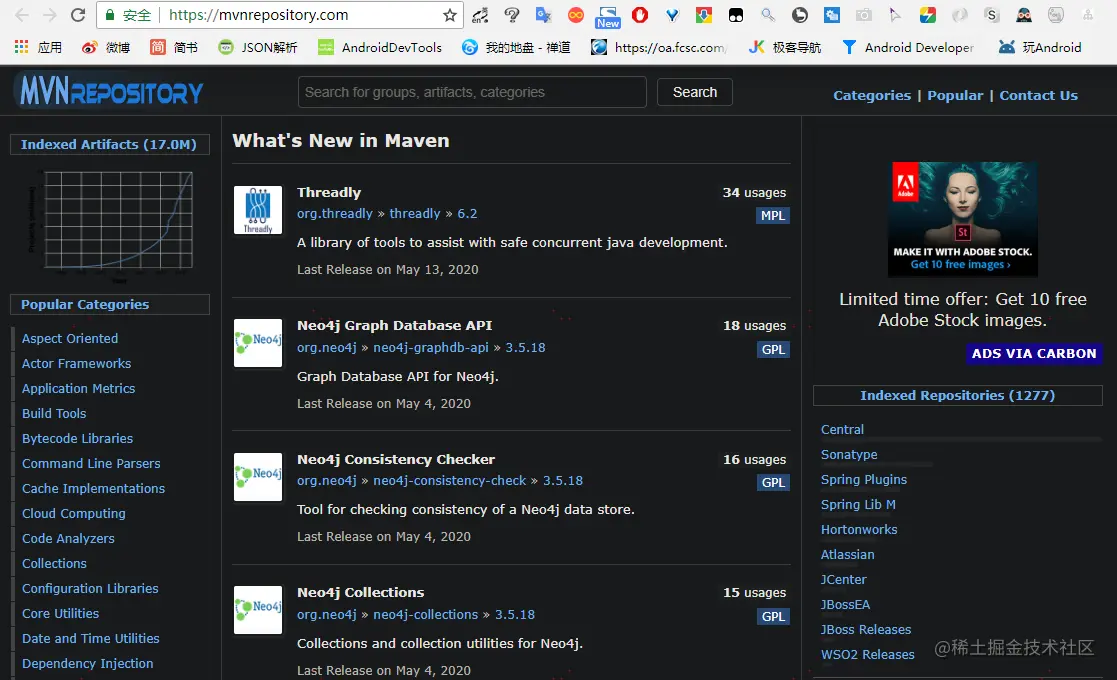Click the ADS VIA CARBON label

[1034, 353]
